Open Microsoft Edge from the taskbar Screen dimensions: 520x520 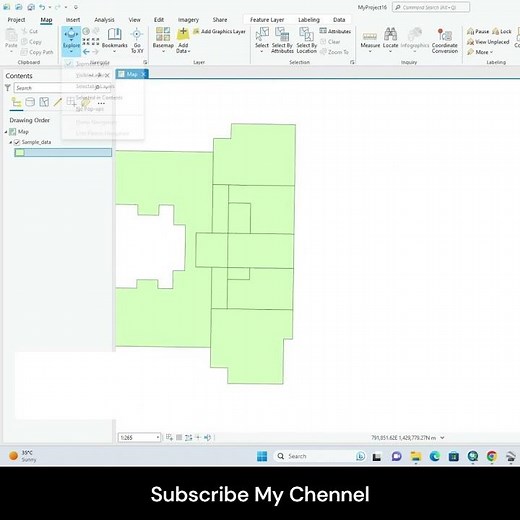coord(435,456)
